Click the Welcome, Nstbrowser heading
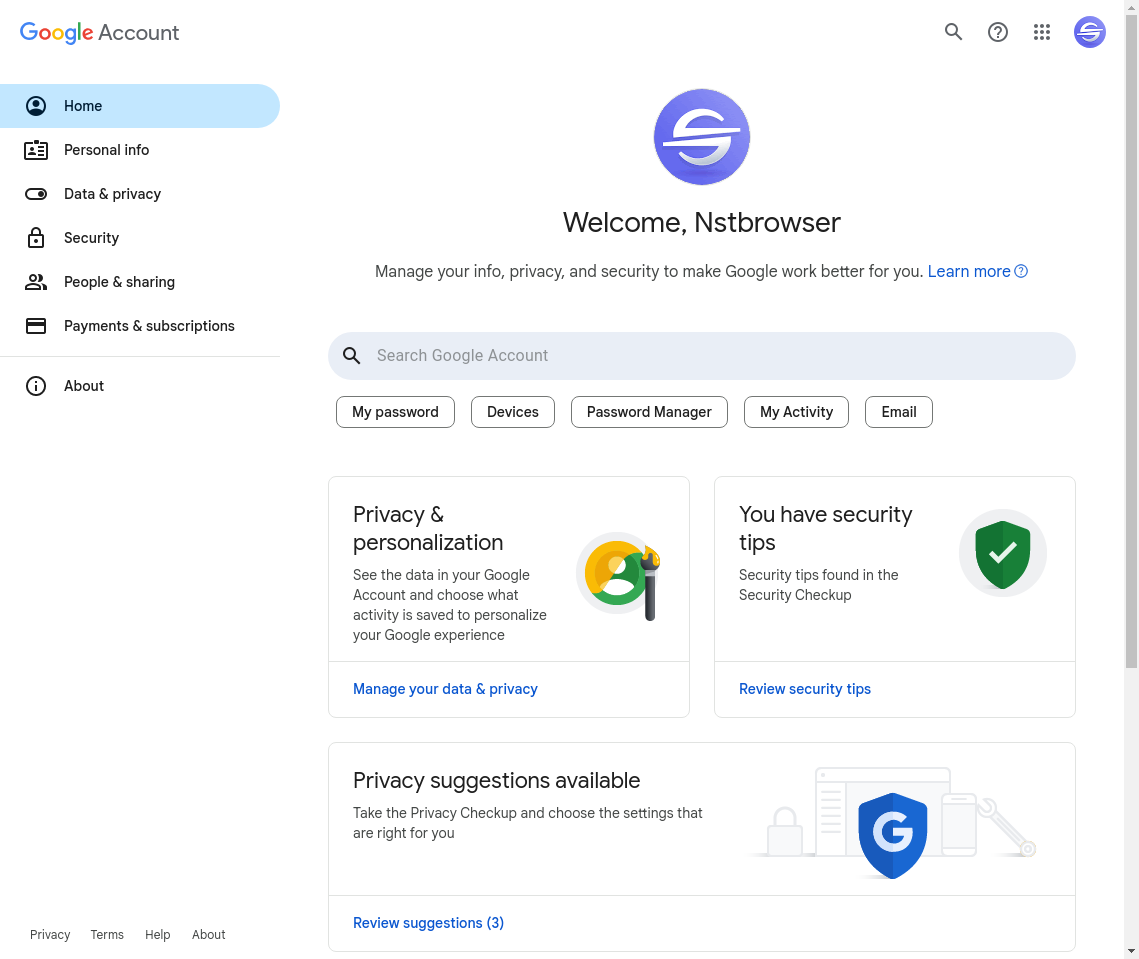Image resolution: width=1139 pixels, height=959 pixels. point(702,222)
